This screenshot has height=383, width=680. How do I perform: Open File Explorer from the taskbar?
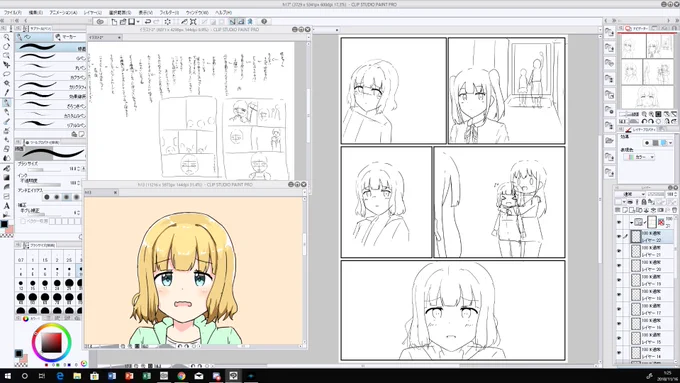click(77, 376)
